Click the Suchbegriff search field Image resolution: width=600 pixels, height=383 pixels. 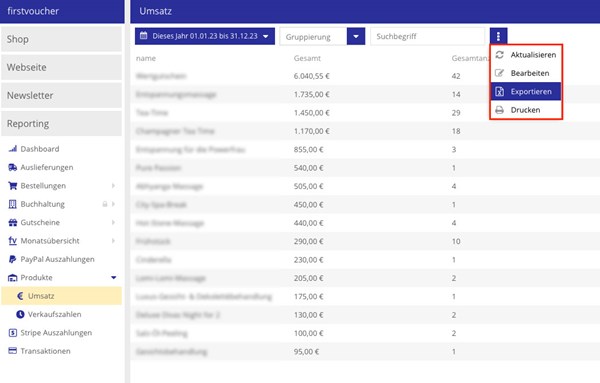427,36
